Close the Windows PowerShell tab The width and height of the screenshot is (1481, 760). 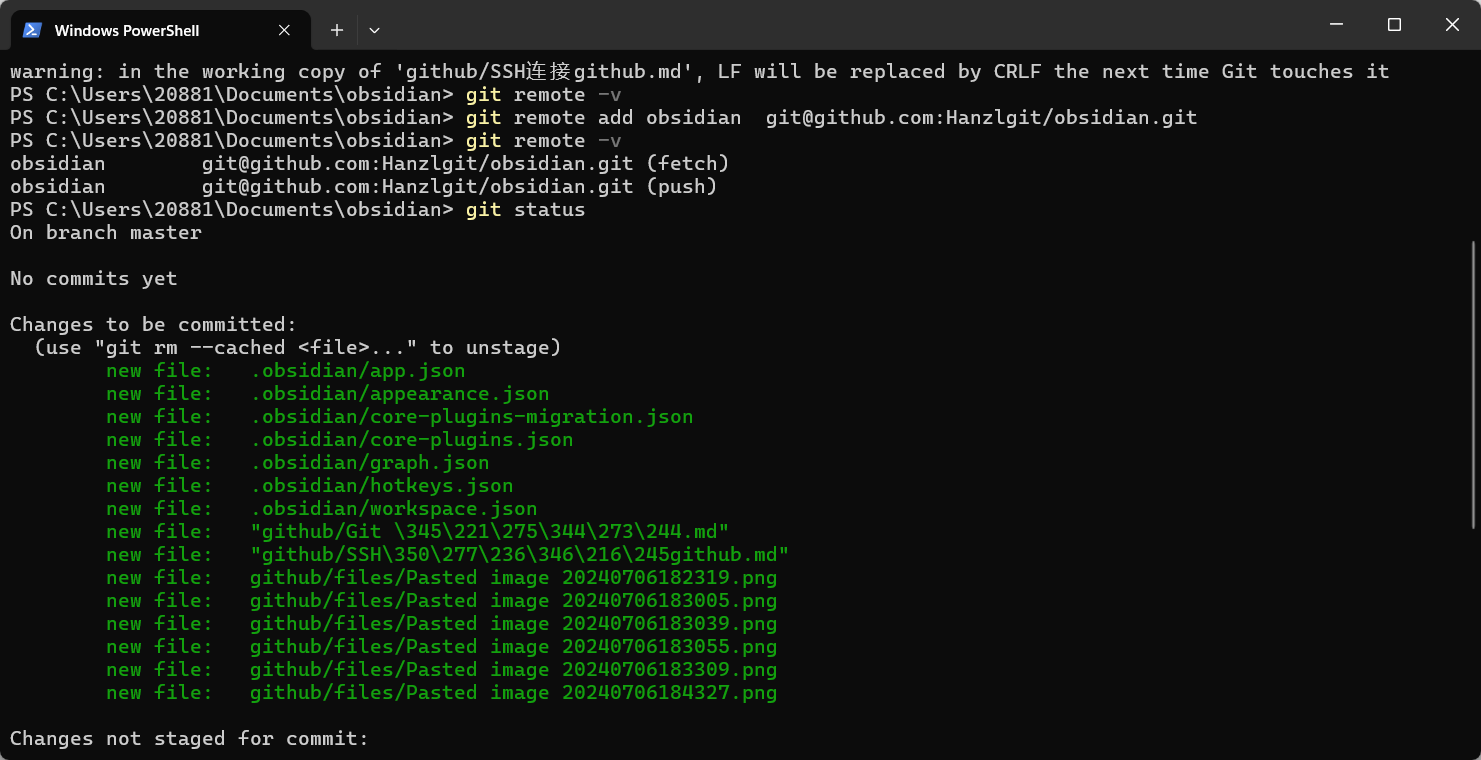click(x=284, y=30)
